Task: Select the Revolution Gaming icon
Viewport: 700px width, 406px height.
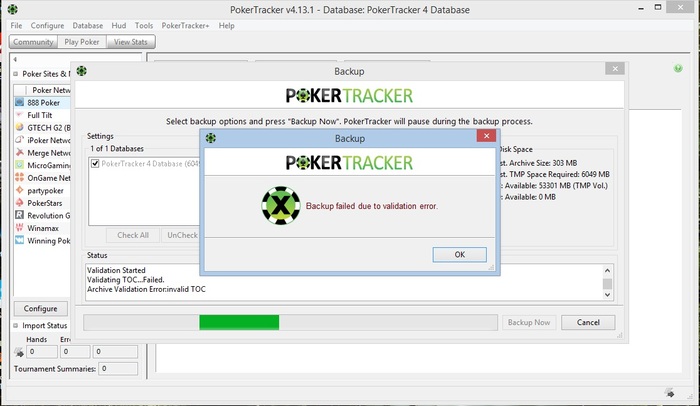Action: pos(20,215)
